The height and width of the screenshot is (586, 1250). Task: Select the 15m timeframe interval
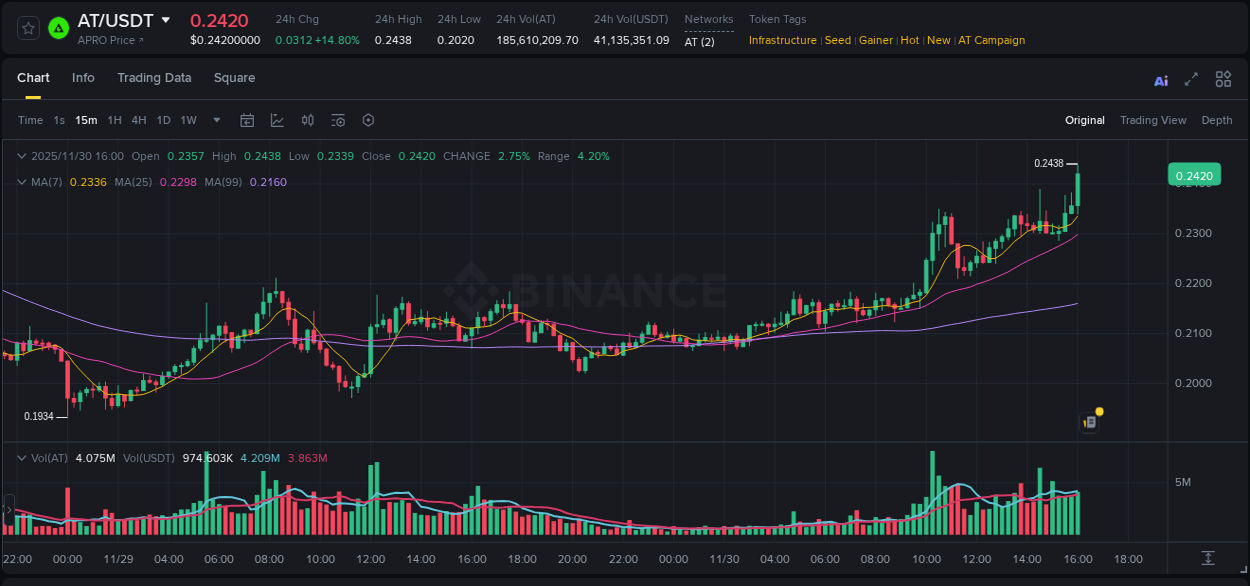click(85, 120)
